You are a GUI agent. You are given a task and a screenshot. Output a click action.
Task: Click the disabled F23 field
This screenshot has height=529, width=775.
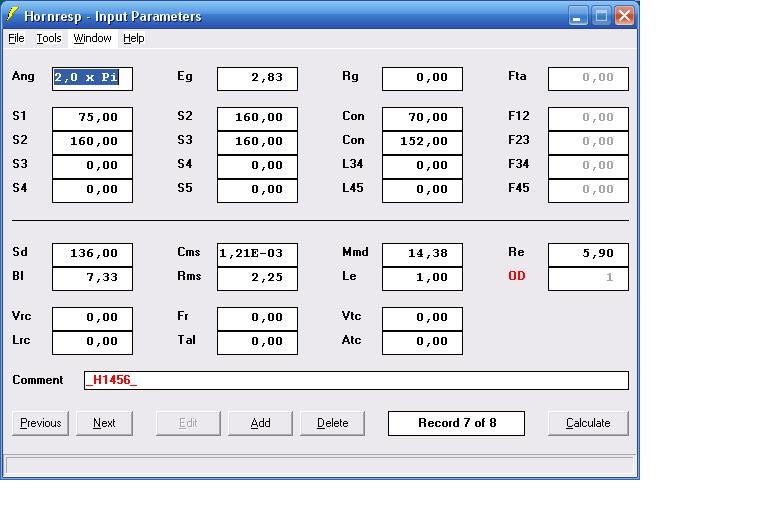(x=588, y=142)
